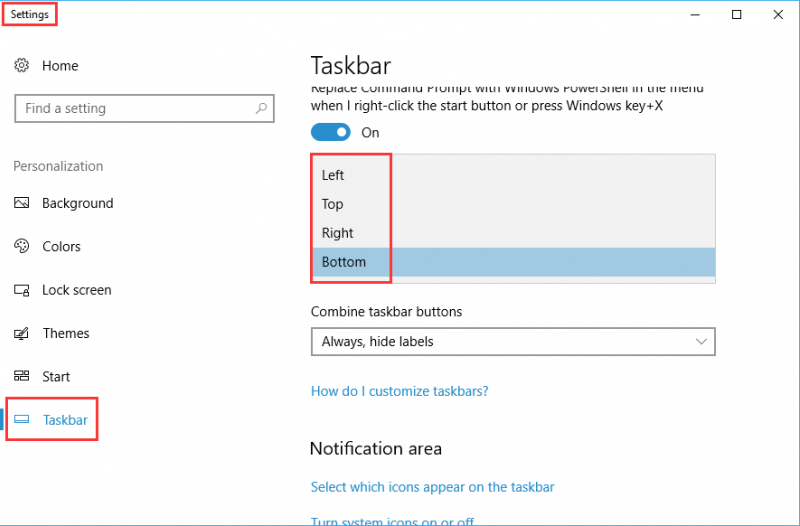Choose Right taskbar location option
This screenshot has width=800, height=526.
pyautogui.click(x=513, y=233)
